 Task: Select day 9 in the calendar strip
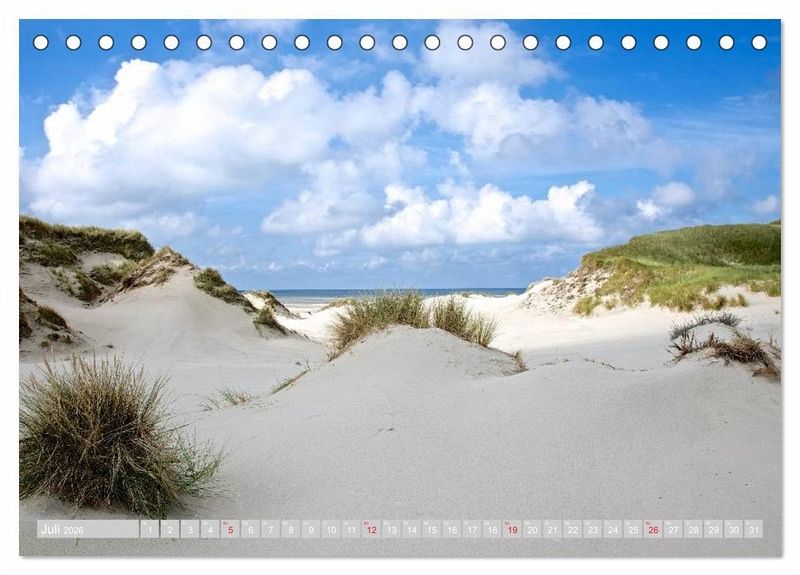[x=311, y=529]
